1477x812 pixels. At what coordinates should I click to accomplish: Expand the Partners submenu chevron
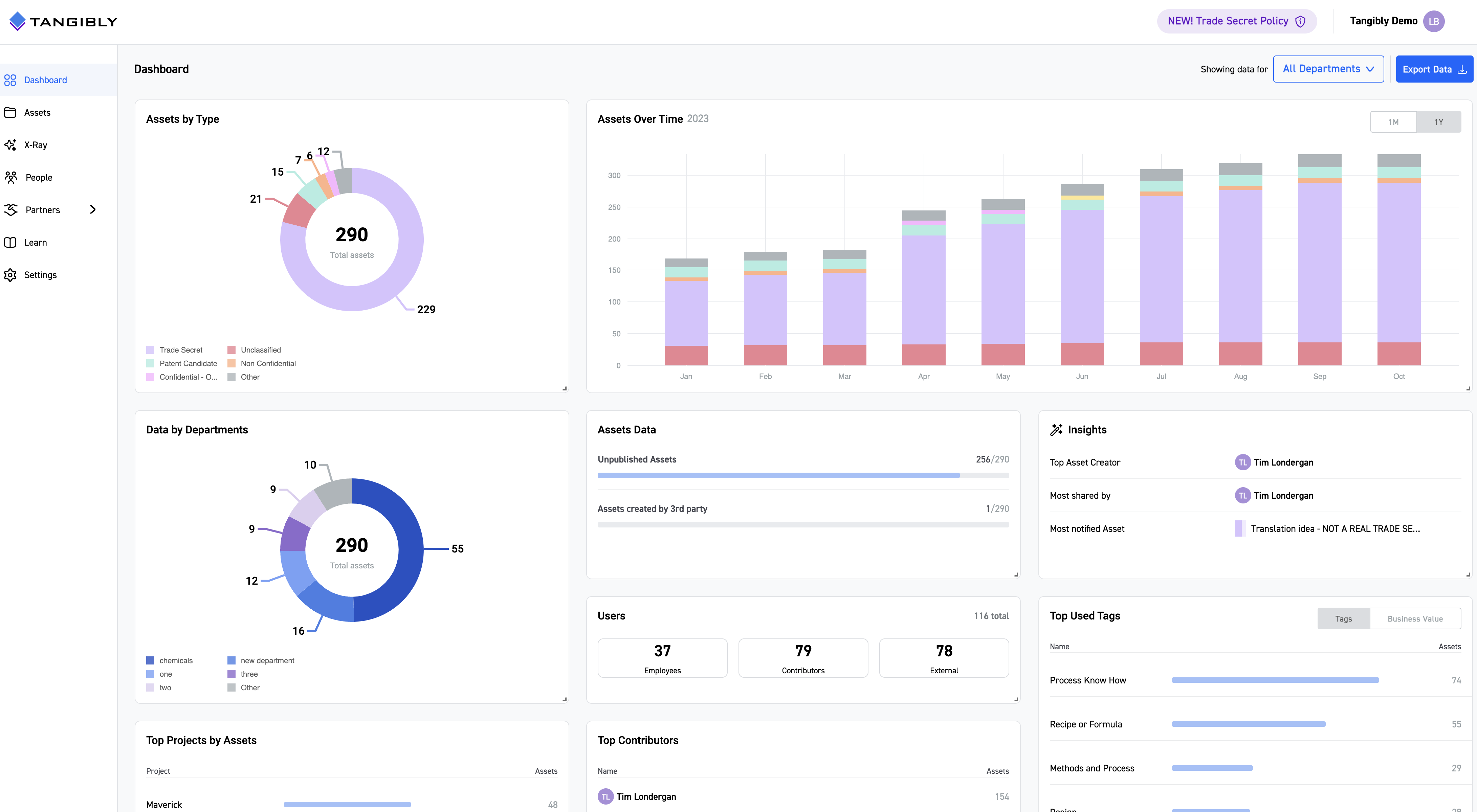[93, 210]
